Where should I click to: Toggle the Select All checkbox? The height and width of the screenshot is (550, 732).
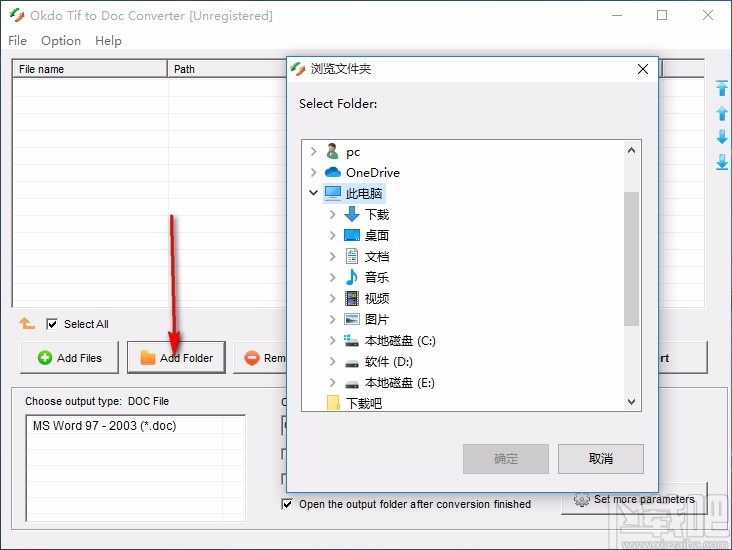click(52, 324)
